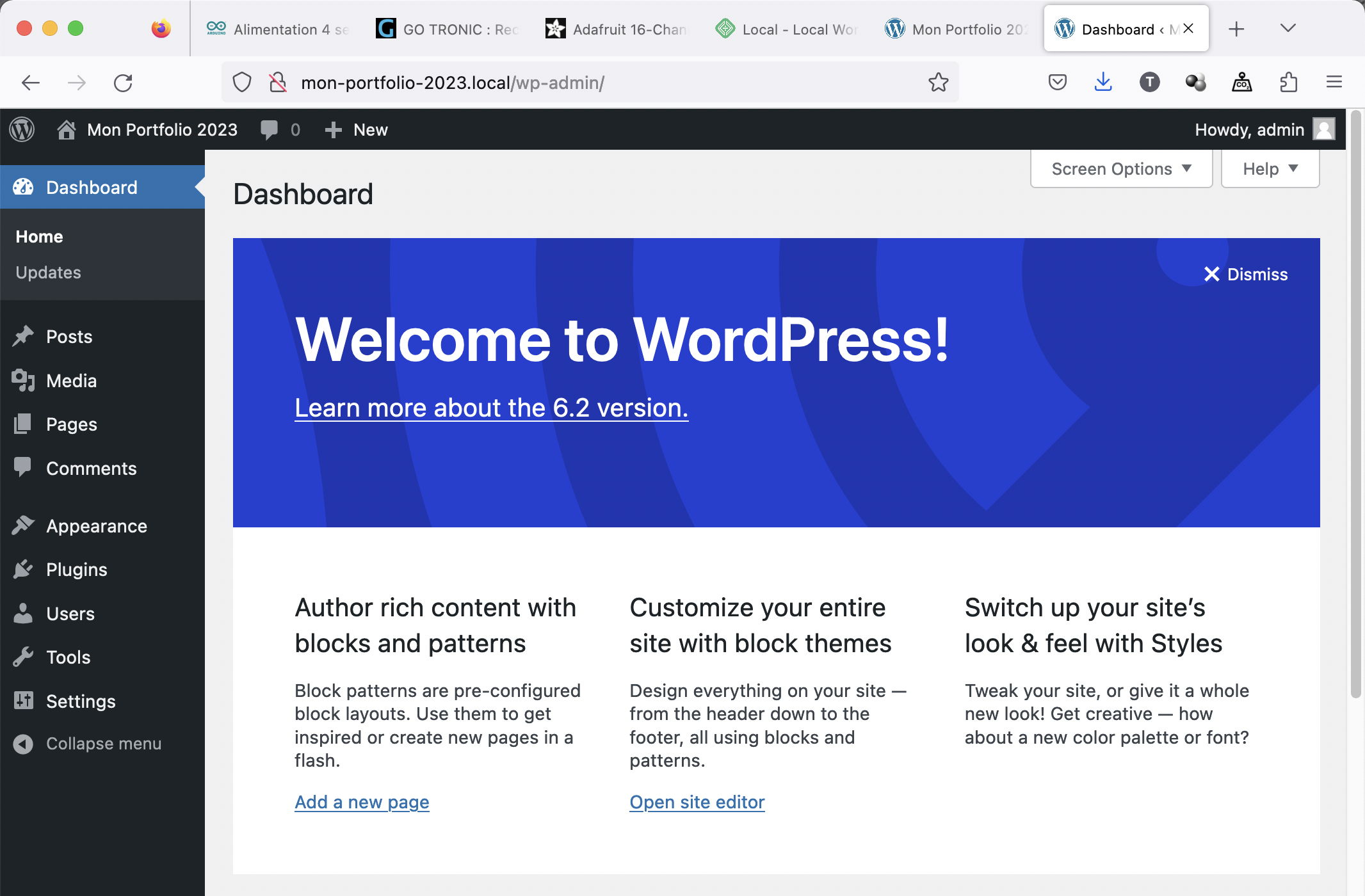Switch to the Mon Portfolio 2023 tab
Screen dimensions: 1365x896
(958, 29)
